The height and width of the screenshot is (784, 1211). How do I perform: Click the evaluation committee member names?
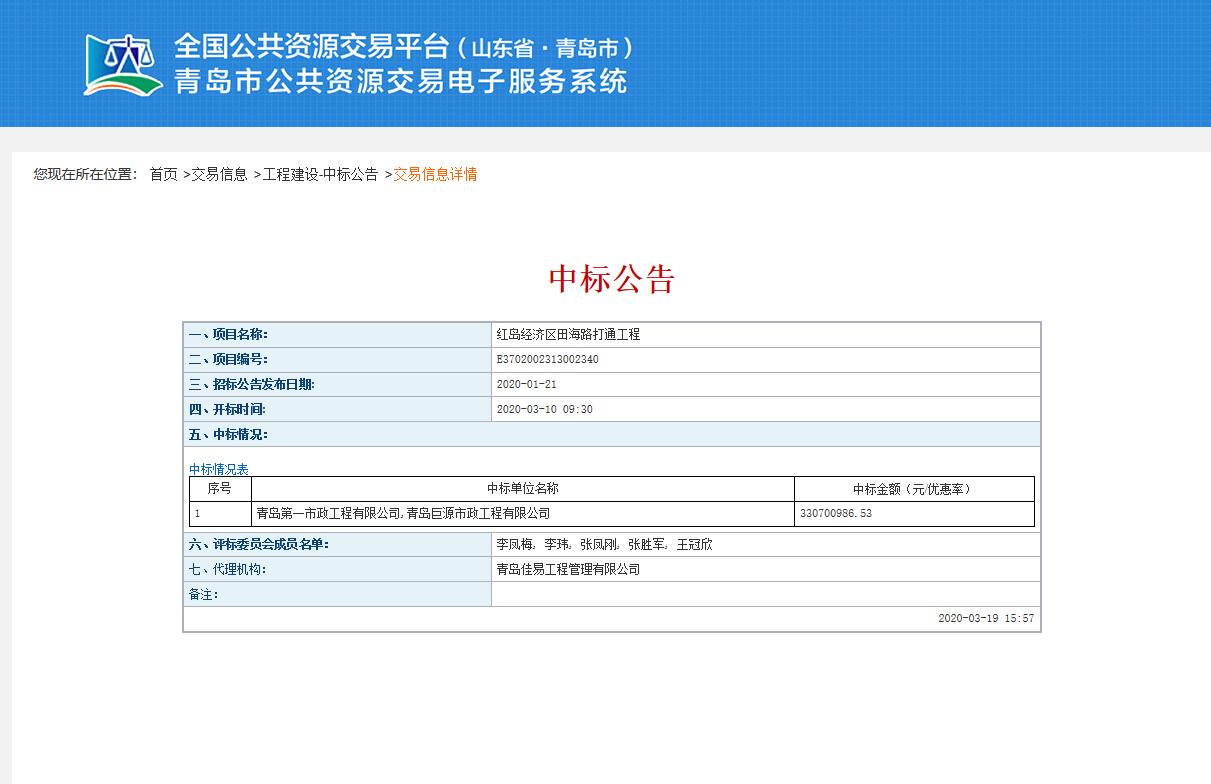(604, 545)
